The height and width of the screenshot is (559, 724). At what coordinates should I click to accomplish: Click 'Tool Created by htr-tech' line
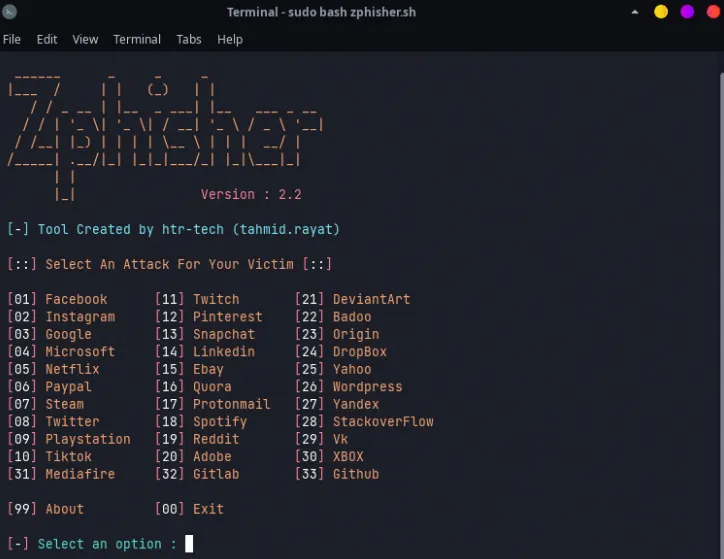173,229
